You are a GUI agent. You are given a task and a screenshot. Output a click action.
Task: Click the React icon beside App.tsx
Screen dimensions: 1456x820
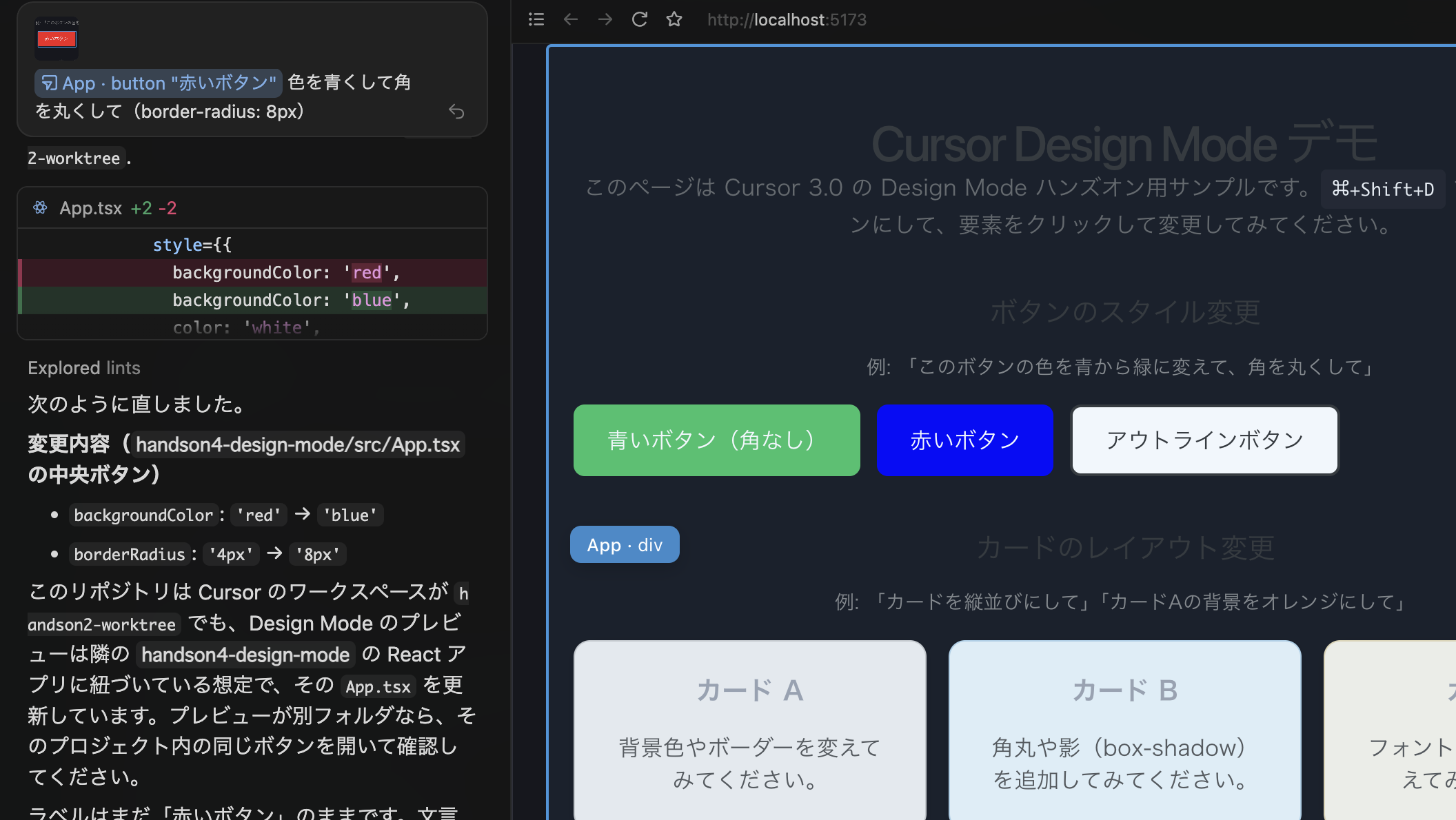(40, 207)
